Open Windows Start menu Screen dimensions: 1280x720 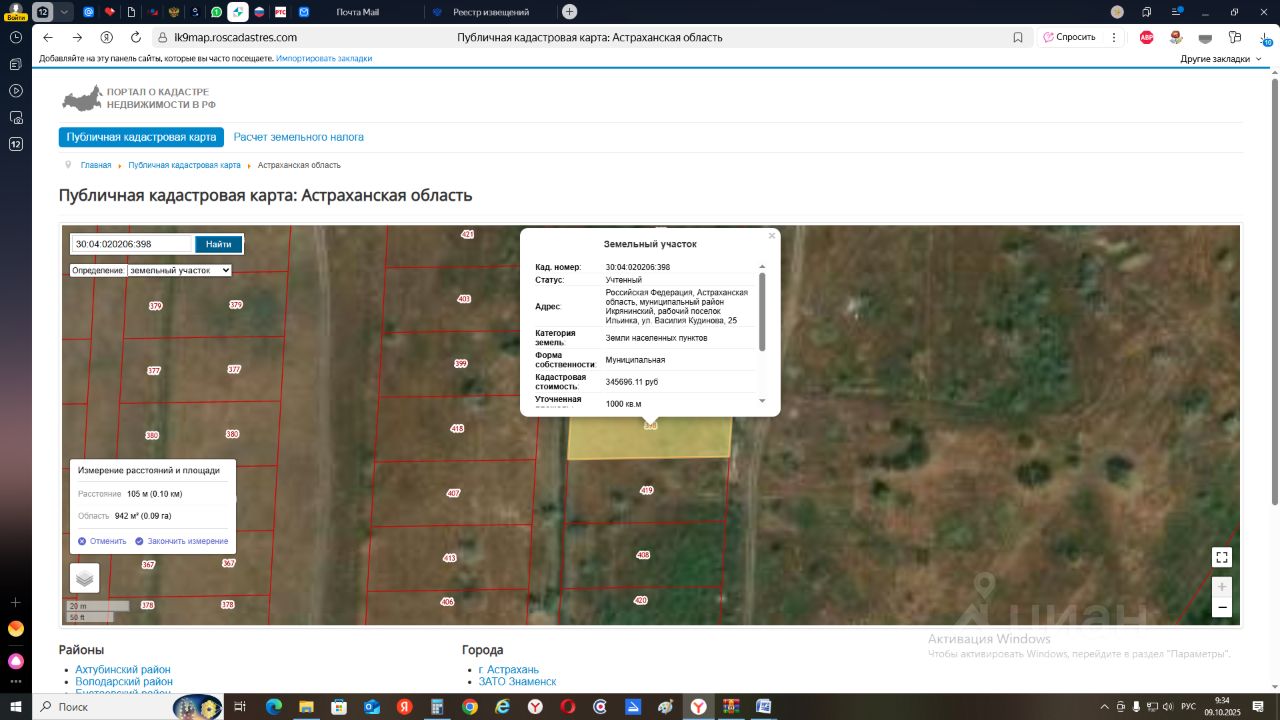pos(15,707)
